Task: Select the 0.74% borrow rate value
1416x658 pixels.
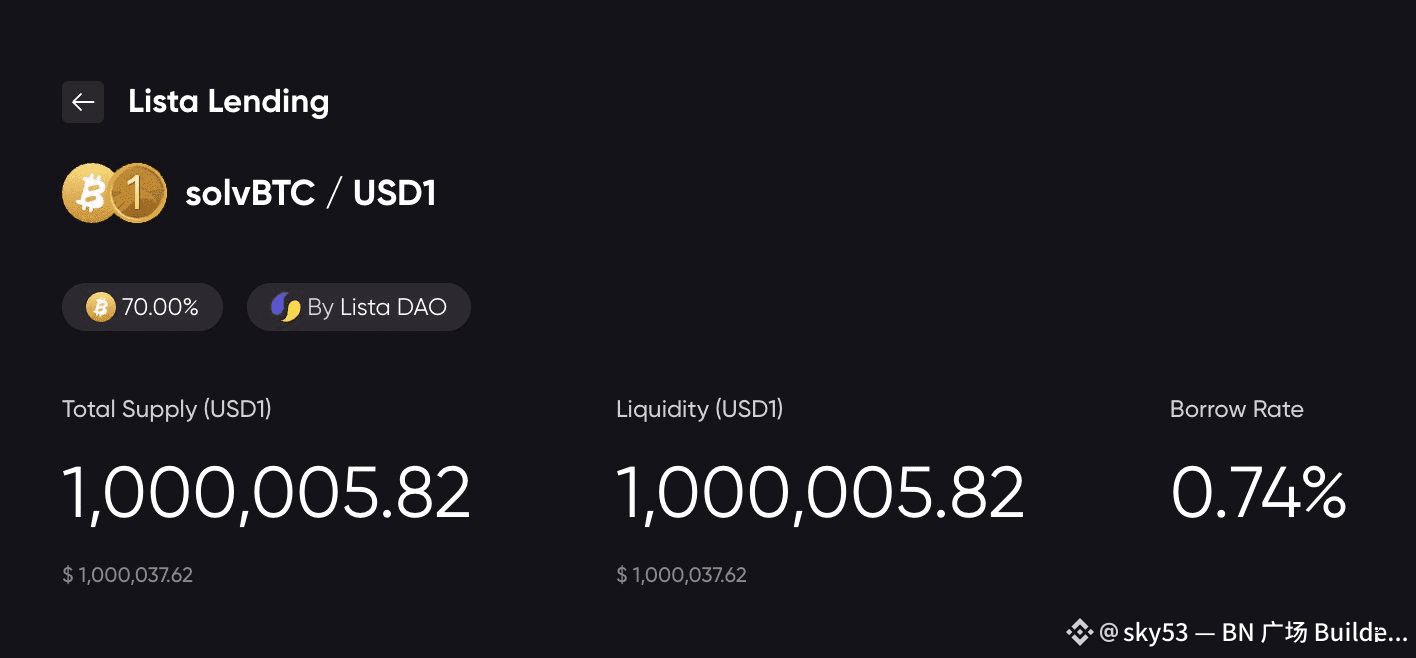Action: [1258, 493]
